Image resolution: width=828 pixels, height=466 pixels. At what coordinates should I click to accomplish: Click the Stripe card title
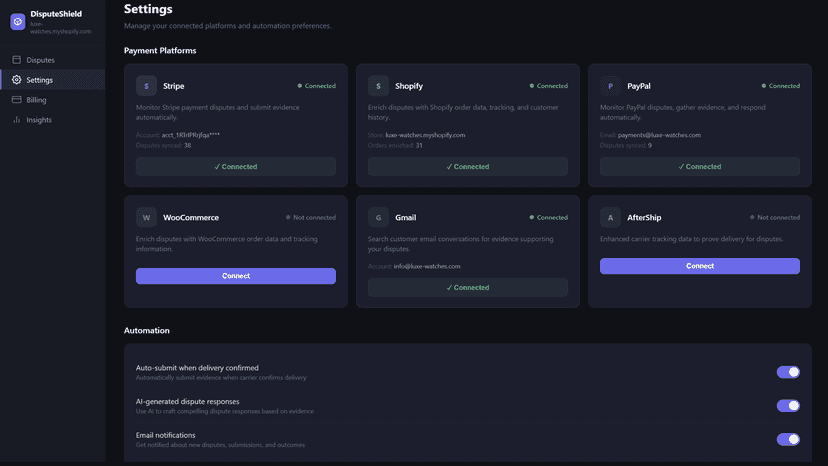(x=174, y=86)
